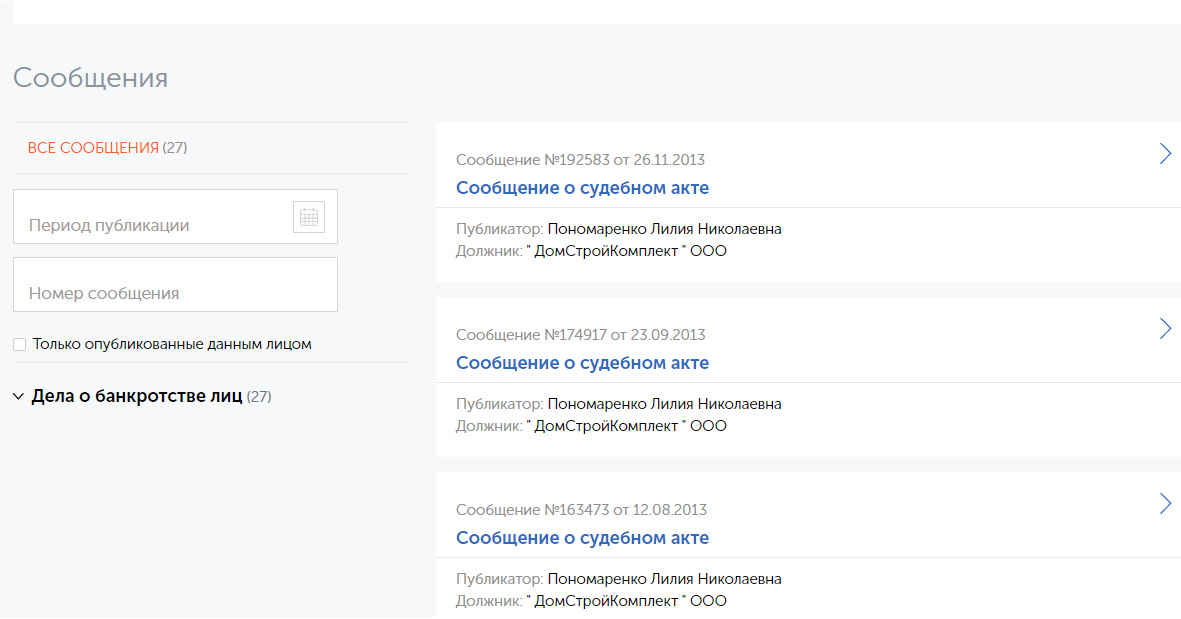
Task: Toggle Только опубликованные данным лицом checkbox
Action: pyautogui.click(x=20, y=344)
